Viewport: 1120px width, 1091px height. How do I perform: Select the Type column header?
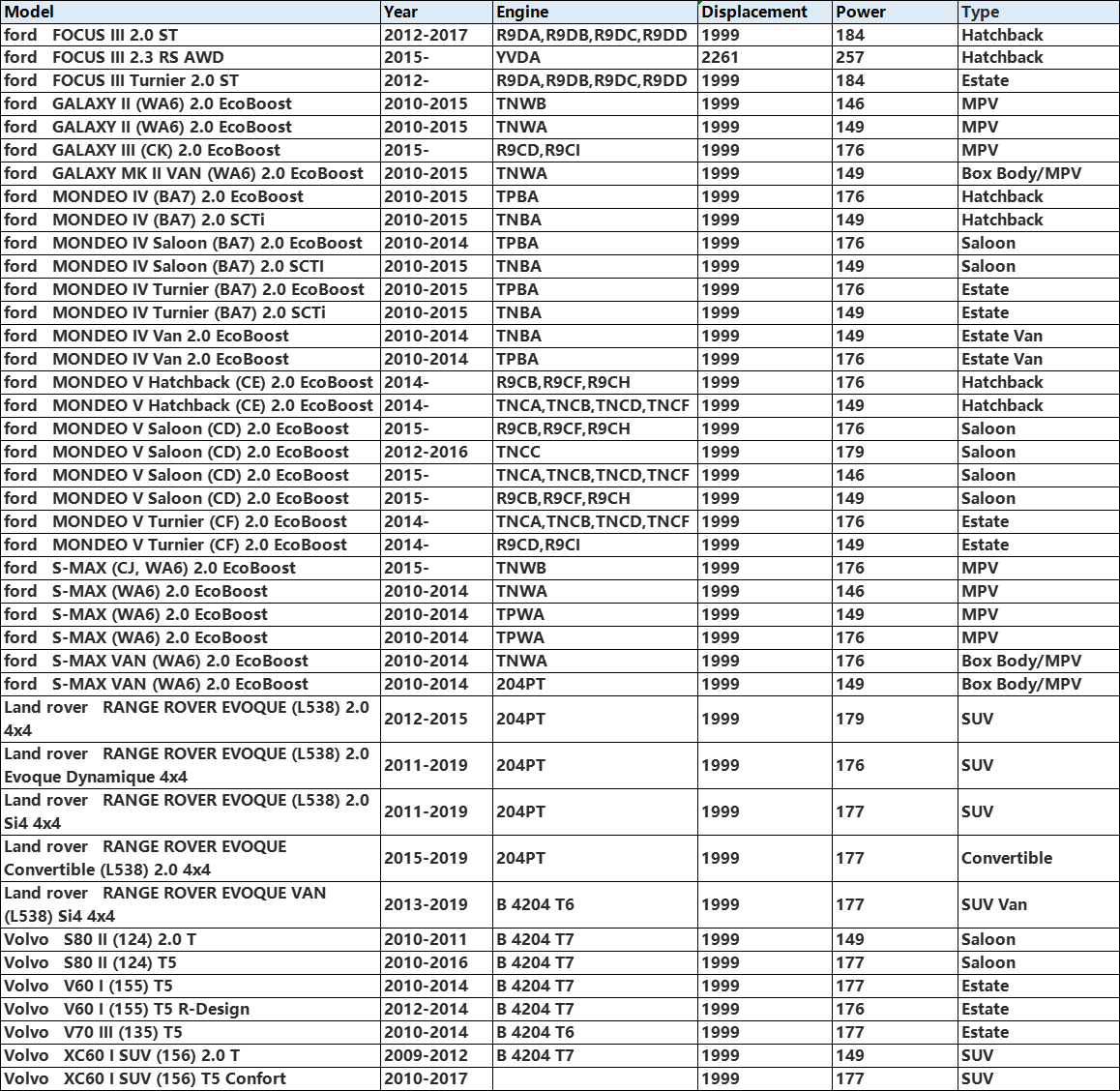tap(1037, 12)
